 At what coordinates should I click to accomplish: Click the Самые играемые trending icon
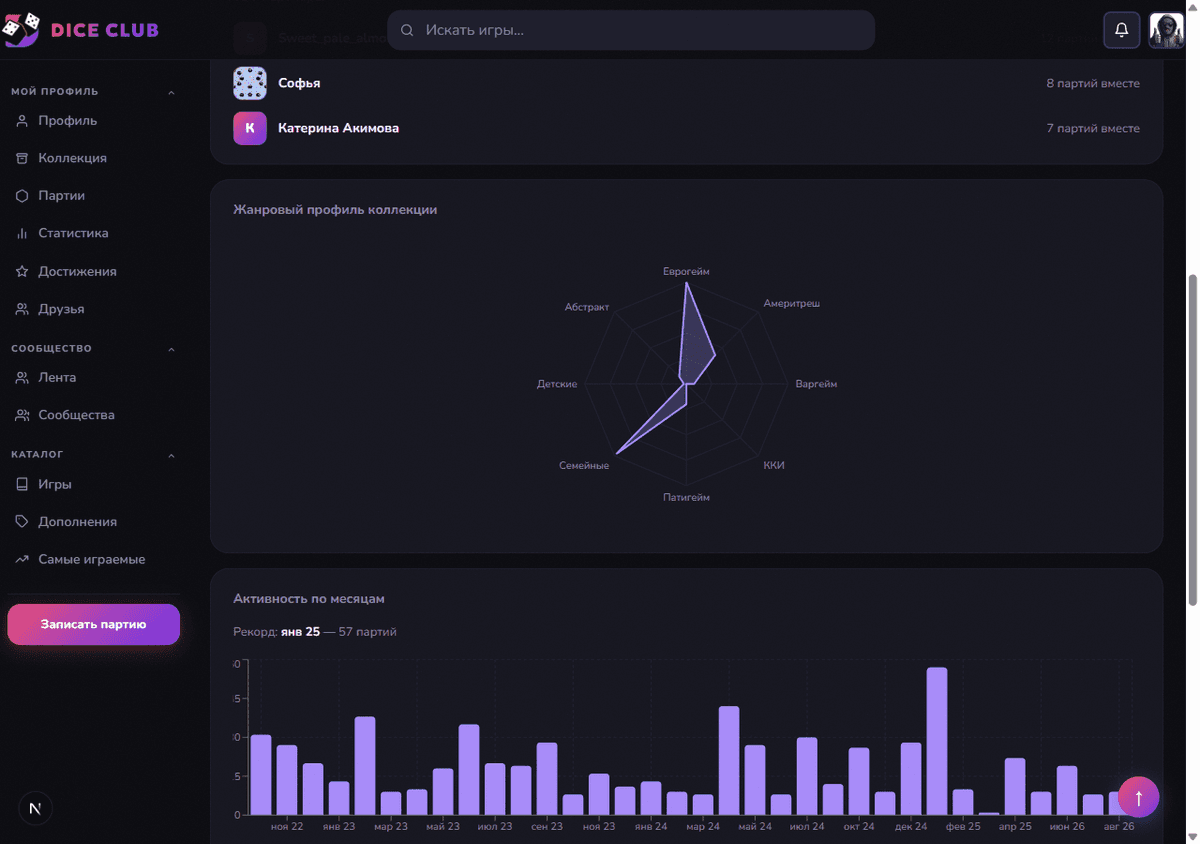22,560
